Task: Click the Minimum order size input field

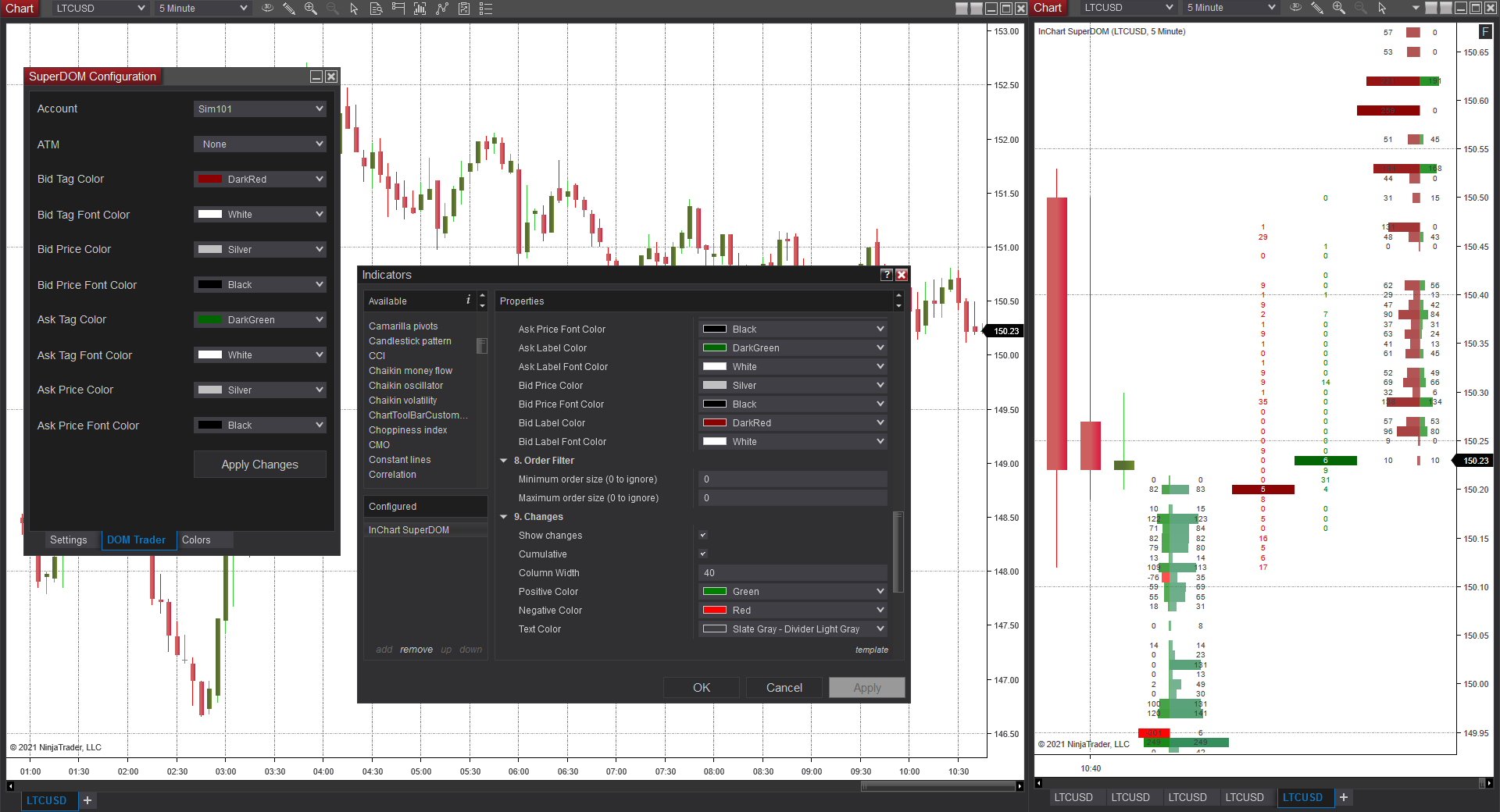Action: [793, 479]
